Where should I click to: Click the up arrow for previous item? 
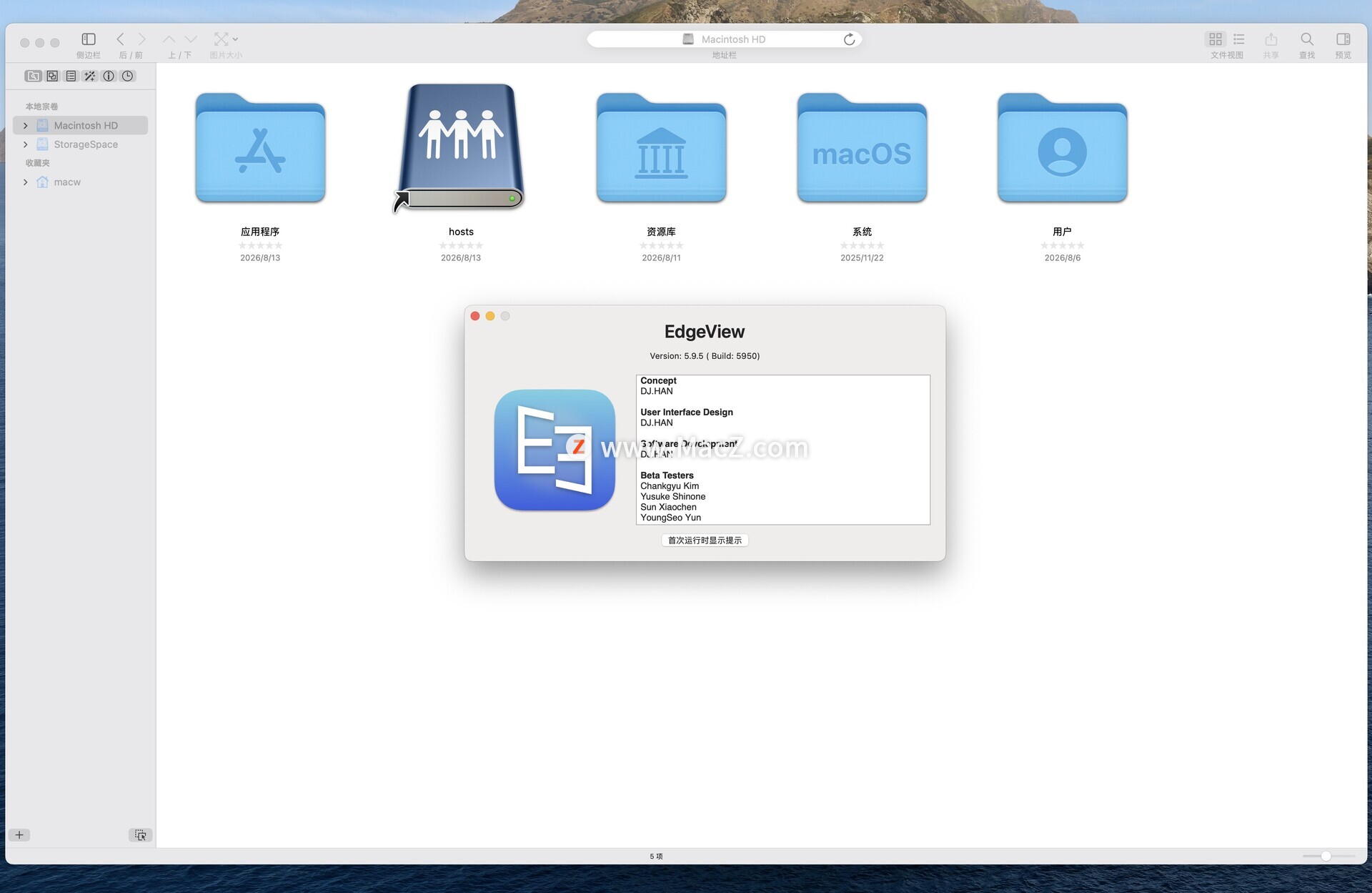pos(169,39)
